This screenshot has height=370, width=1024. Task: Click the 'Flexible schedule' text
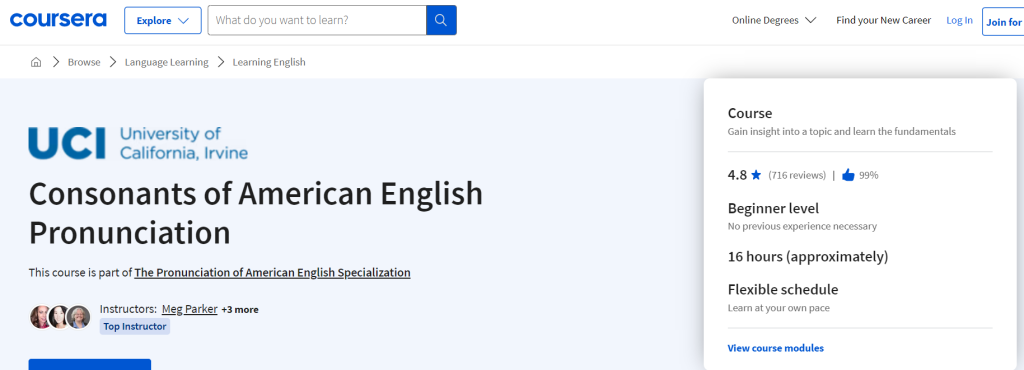pos(783,289)
